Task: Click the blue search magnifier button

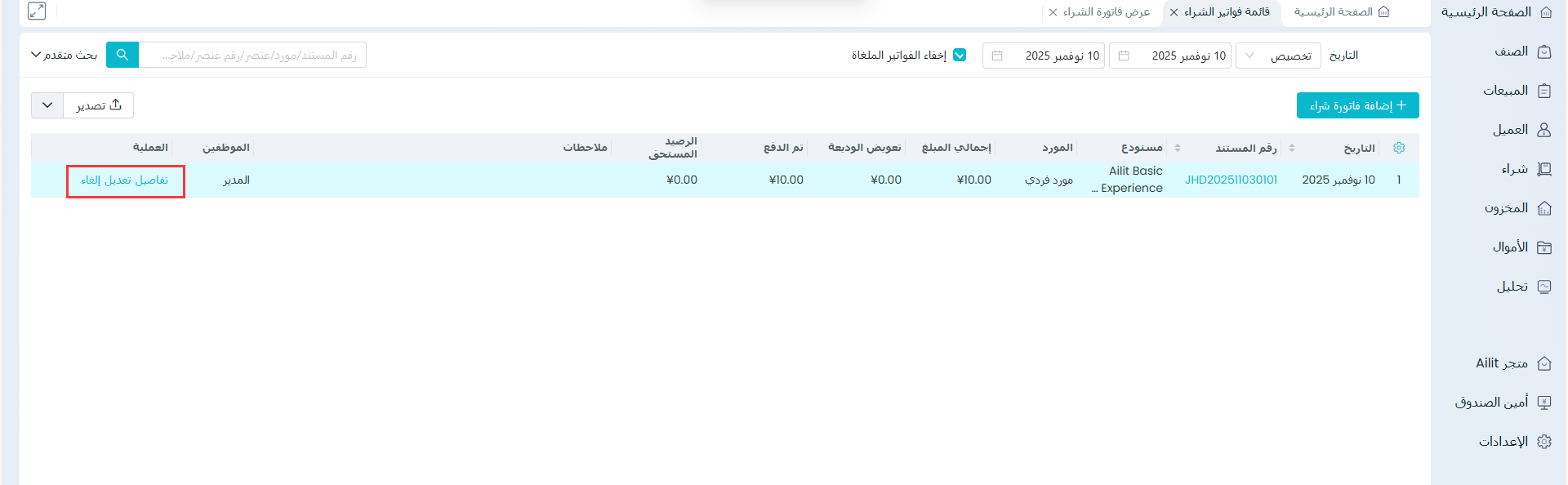Action: (x=122, y=55)
